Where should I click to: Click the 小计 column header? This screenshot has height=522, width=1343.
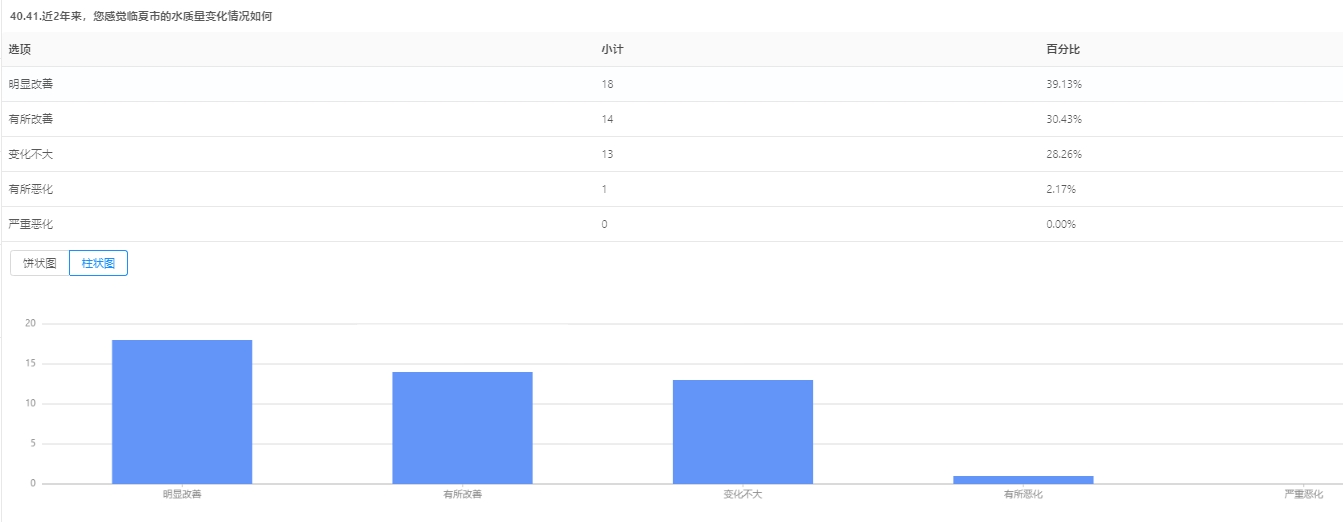pos(612,49)
